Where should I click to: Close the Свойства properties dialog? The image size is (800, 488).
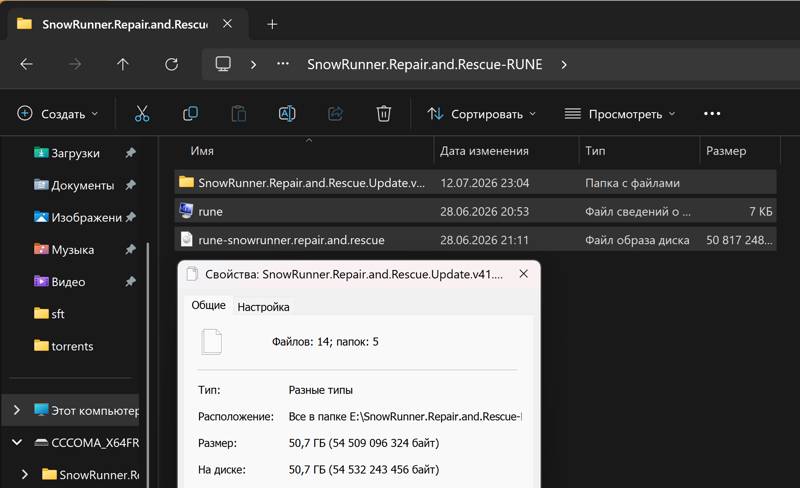tap(523, 274)
